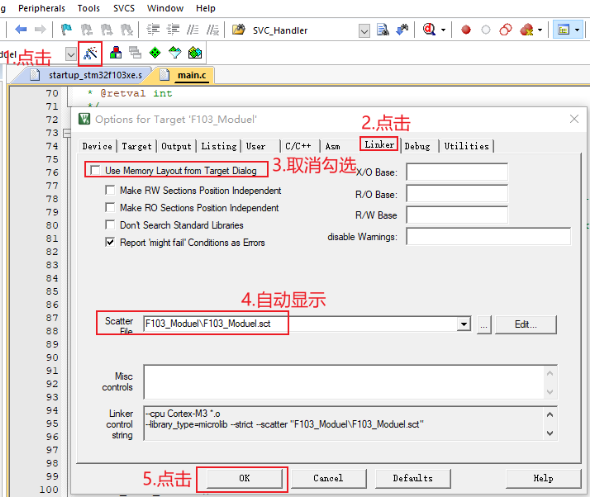This screenshot has width=595, height=503.
Task: Click the Find in Files icon
Action: (x=382, y=30)
